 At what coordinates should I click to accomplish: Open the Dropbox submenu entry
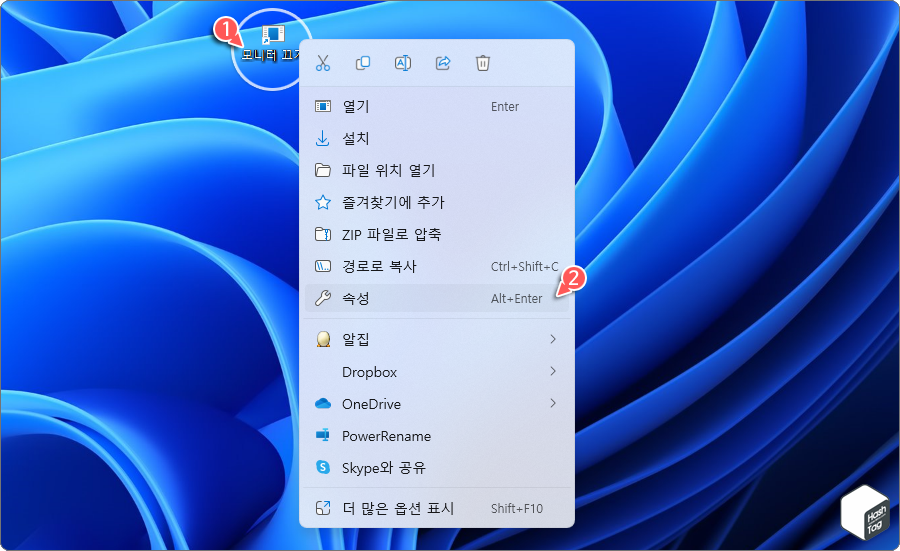437,372
